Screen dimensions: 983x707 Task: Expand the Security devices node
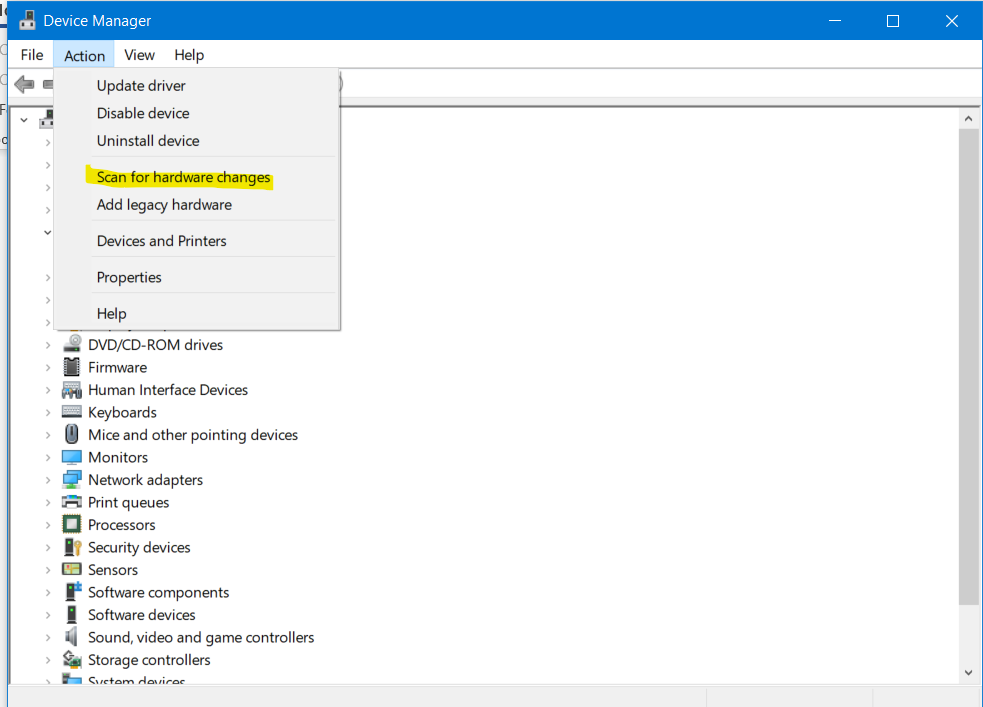[48, 548]
